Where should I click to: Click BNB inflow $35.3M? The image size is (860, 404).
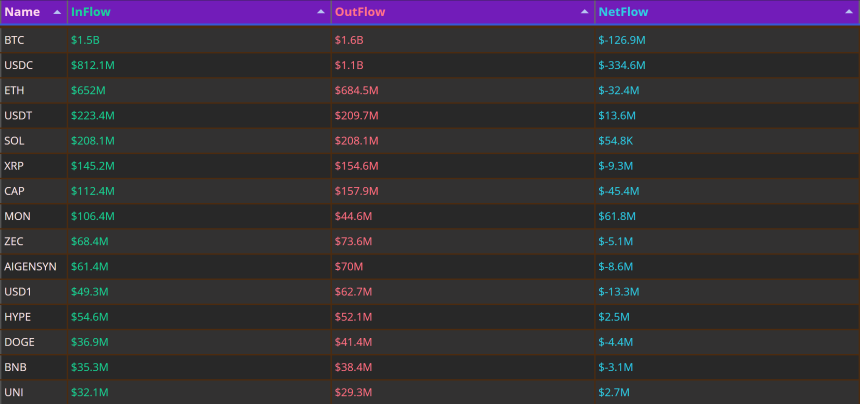click(90, 368)
